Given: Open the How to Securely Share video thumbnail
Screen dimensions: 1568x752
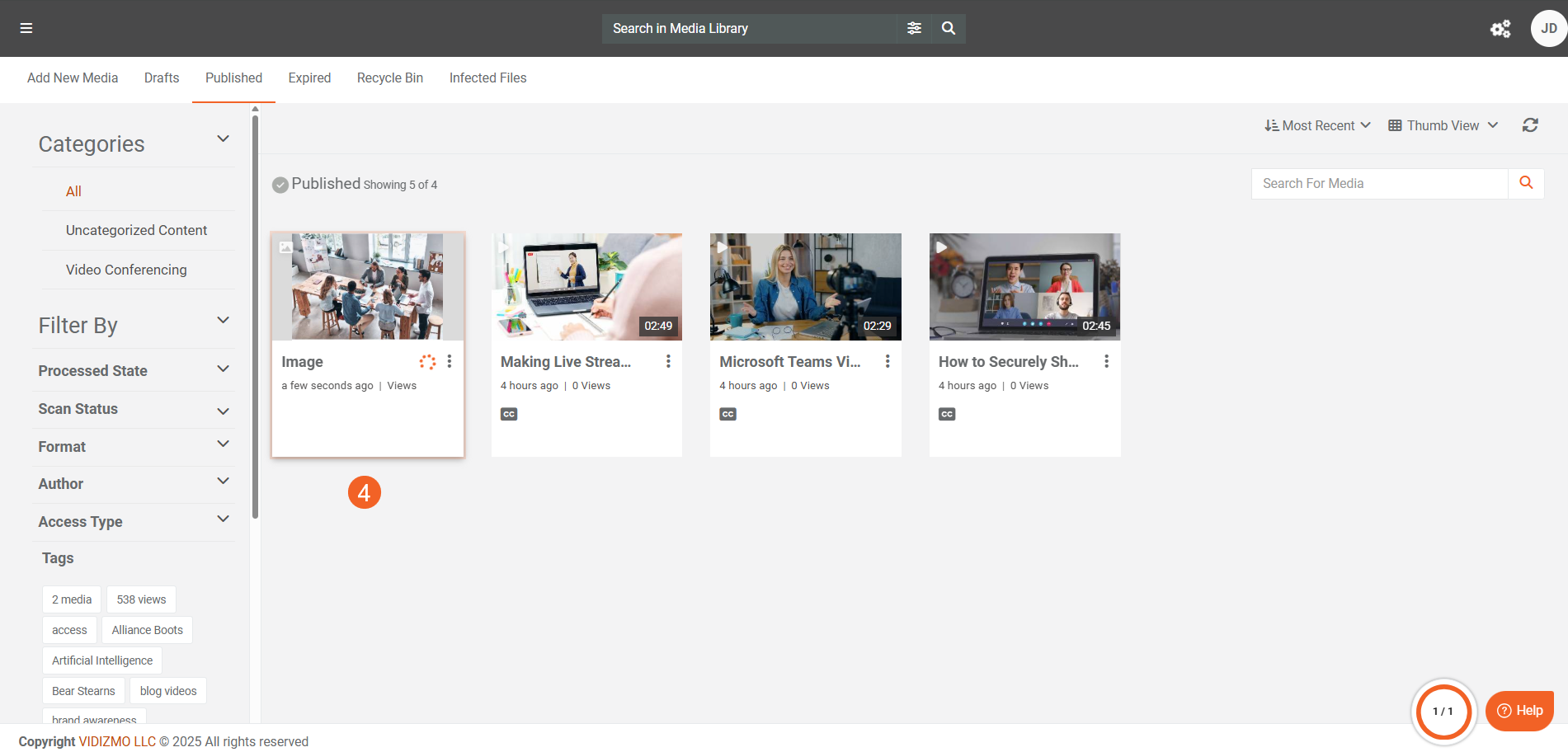Looking at the screenshot, I should pos(1024,286).
